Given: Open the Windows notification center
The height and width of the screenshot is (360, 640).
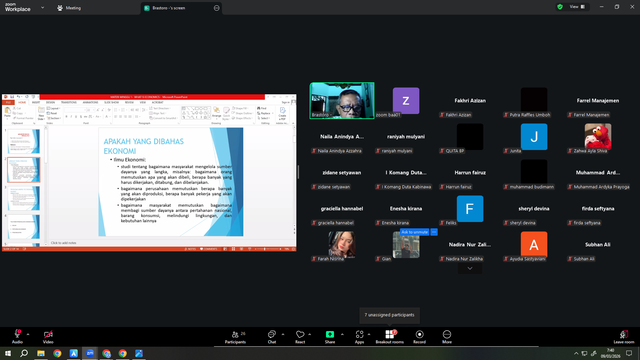Looking at the screenshot, I should click(x=629, y=353).
